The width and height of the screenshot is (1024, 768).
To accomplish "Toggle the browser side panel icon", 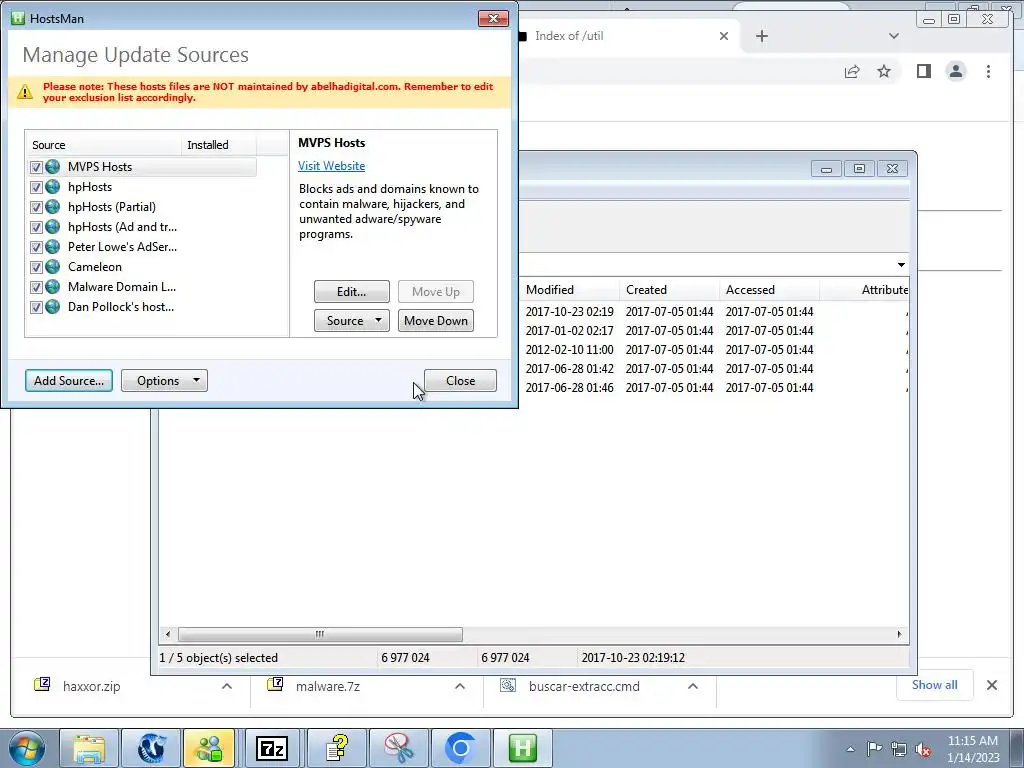I will pos(923,71).
